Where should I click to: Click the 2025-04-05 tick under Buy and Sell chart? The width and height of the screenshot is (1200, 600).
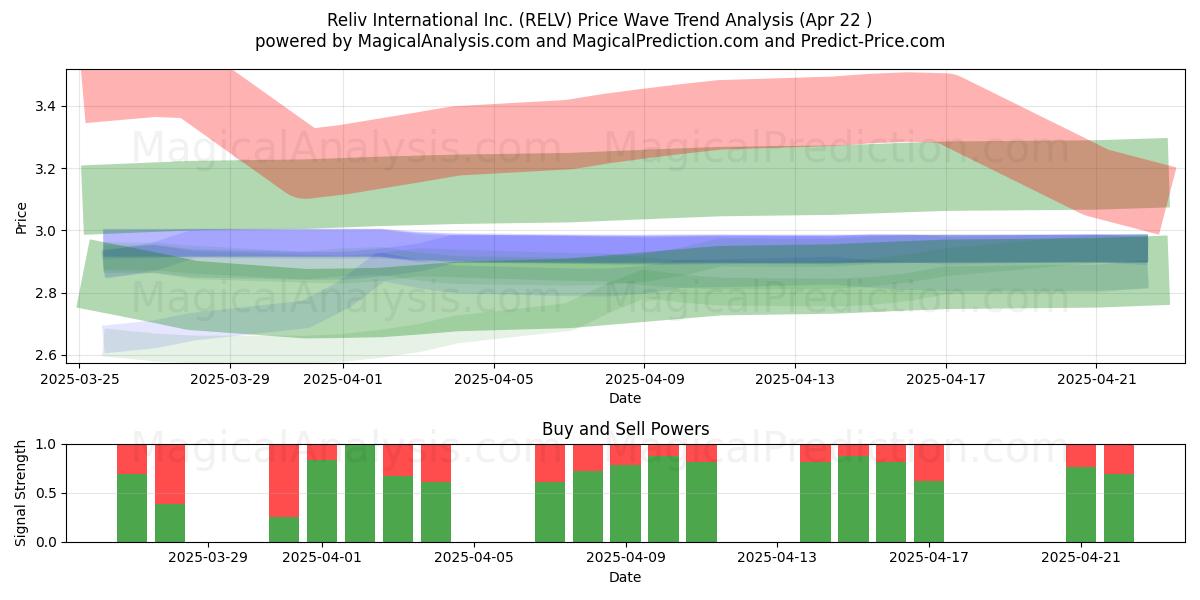click(474, 559)
